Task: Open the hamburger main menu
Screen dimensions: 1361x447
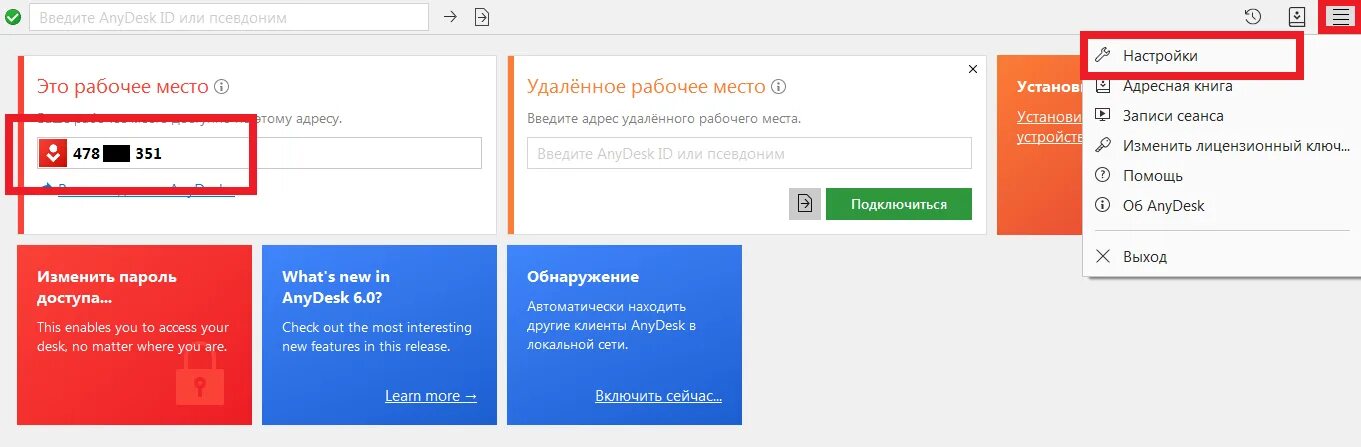Action: [1340, 16]
